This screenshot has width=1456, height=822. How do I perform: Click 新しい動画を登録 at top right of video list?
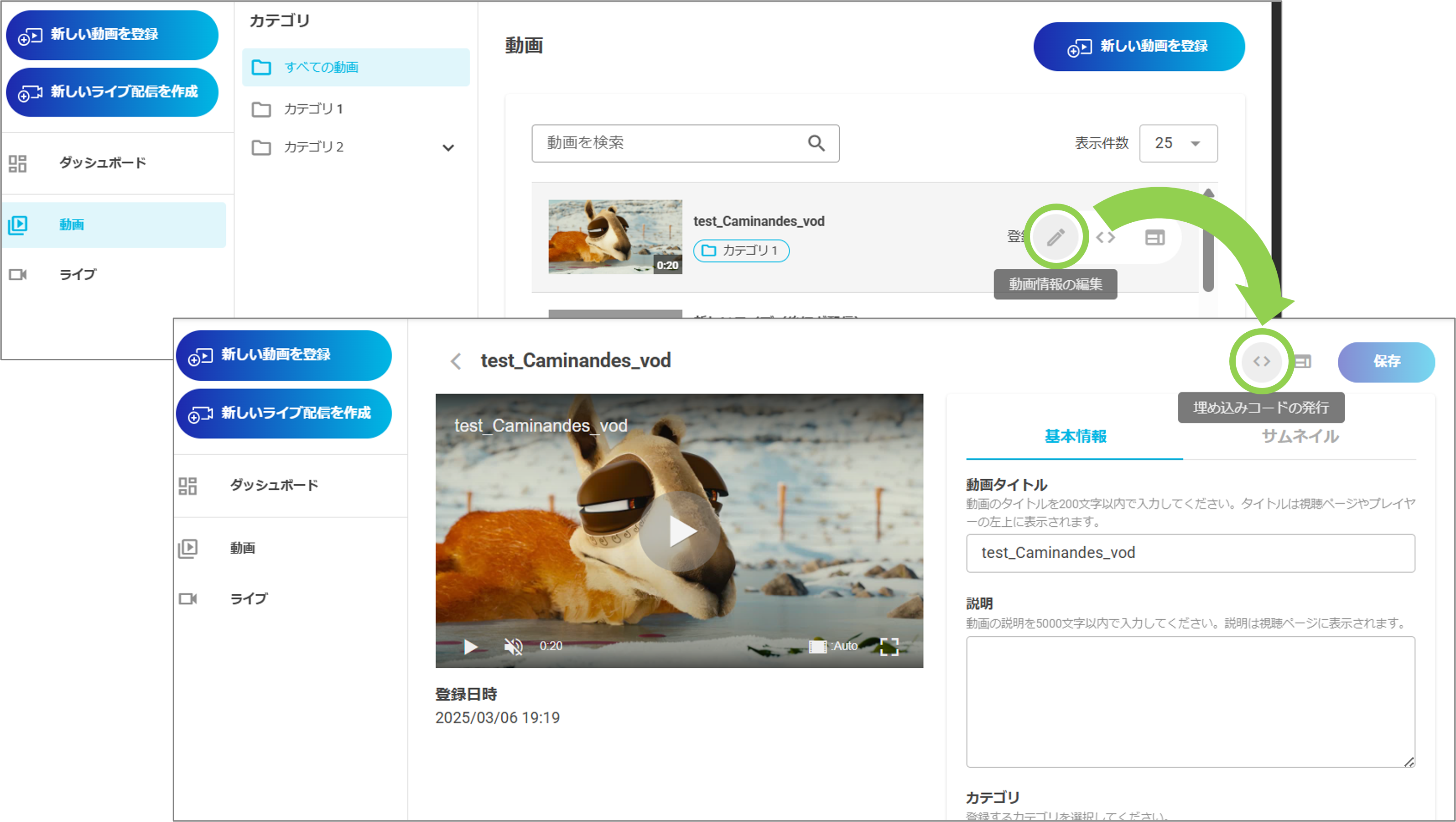[x=1139, y=47]
